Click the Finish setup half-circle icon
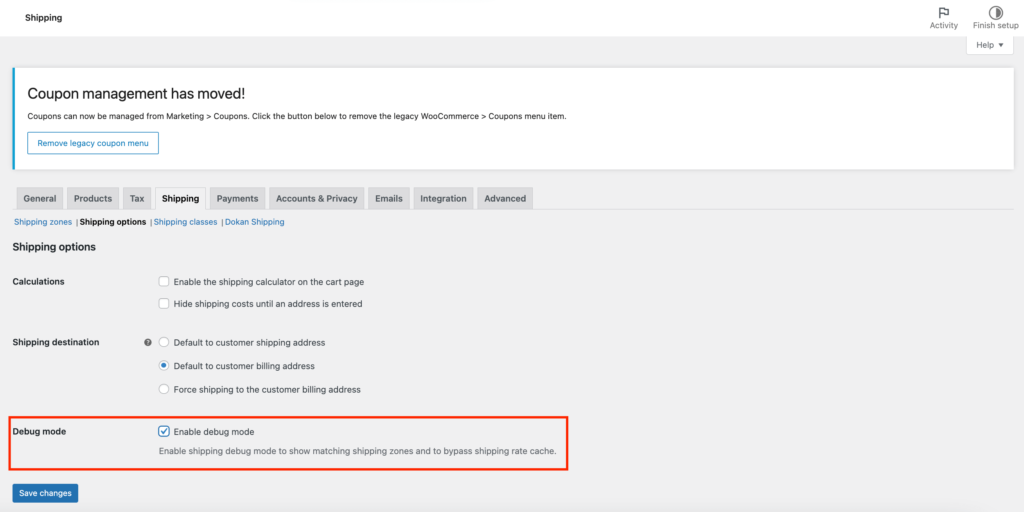The height and width of the screenshot is (512, 1024). [x=995, y=12]
